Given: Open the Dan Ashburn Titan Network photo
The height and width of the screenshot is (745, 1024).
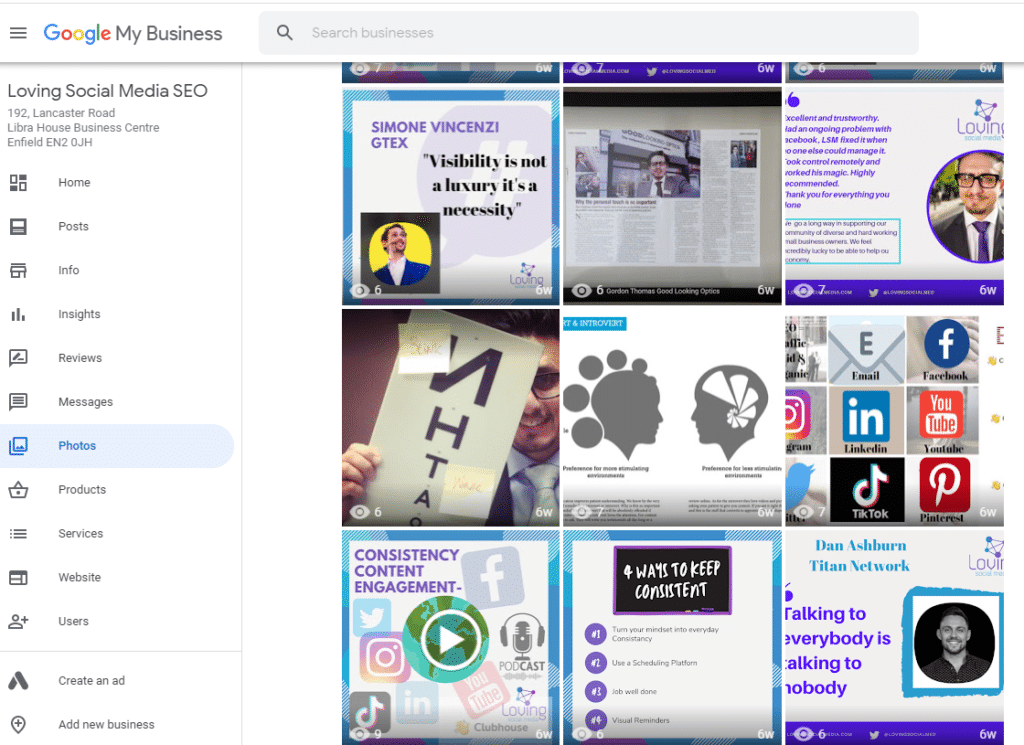Looking at the screenshot, I should click(x=894, y=637).
